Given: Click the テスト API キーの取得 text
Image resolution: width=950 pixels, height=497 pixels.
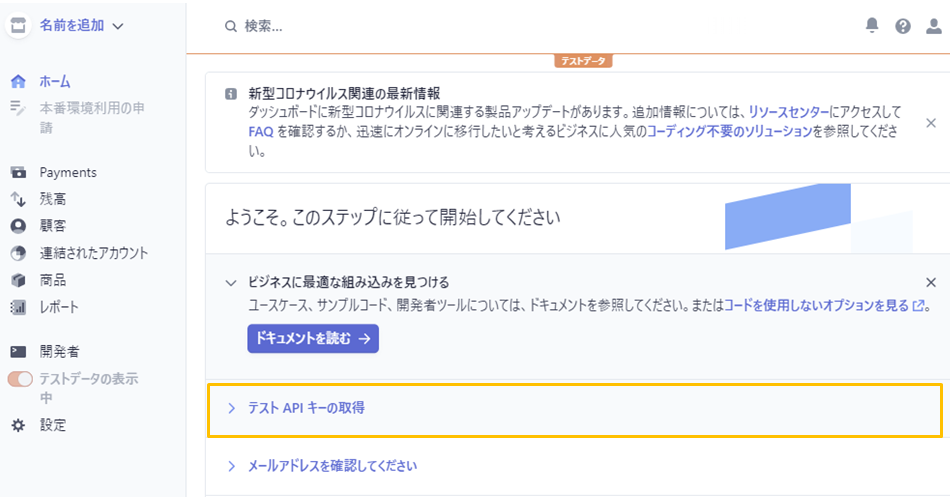Looking at the screenshot, I should (307, 409).
